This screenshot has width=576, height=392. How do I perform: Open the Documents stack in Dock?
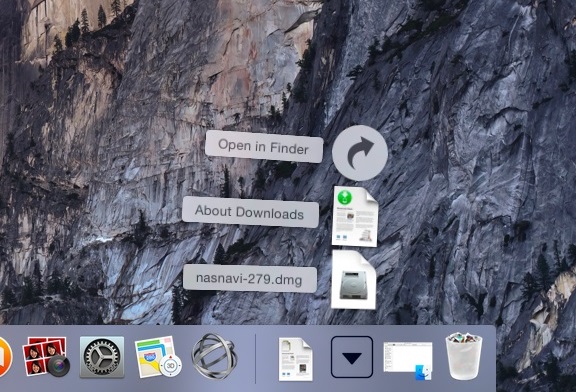click(x=296, y=359)
